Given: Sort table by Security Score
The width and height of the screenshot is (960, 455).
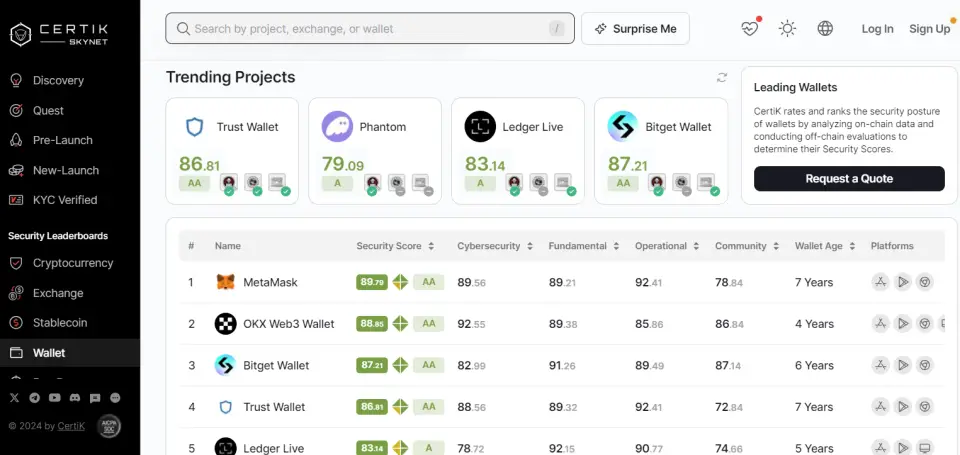Looking at the screenshot, I should click(x=395, y=246).
